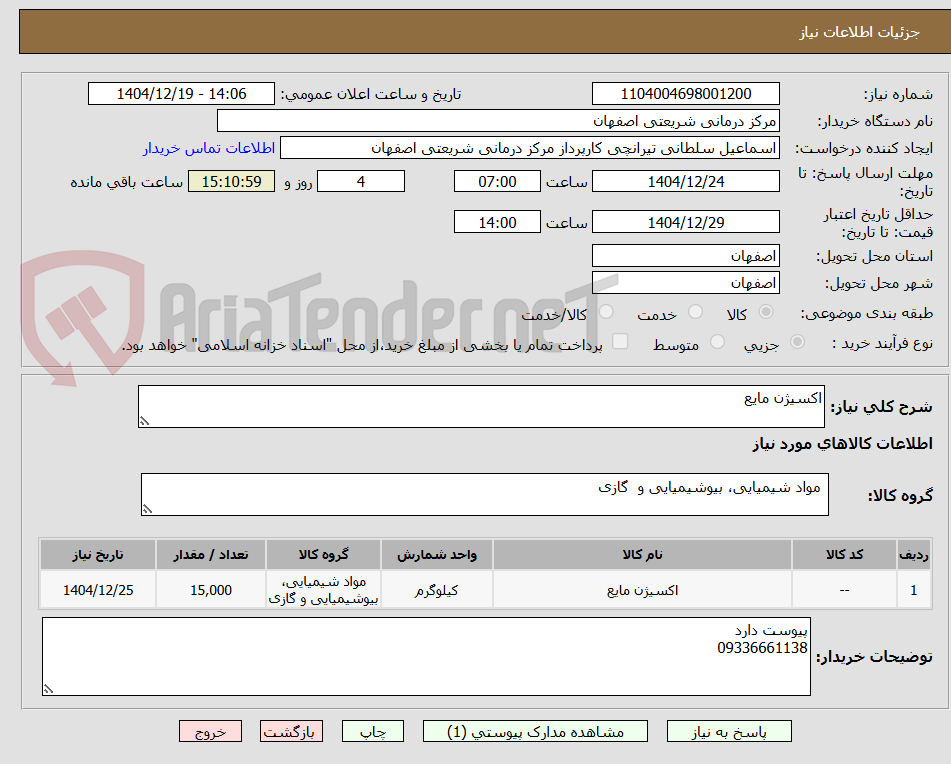Click the validity time field 14:00
Image resolution: width=951 pixels, height=764 pixels.
point(497,222)
